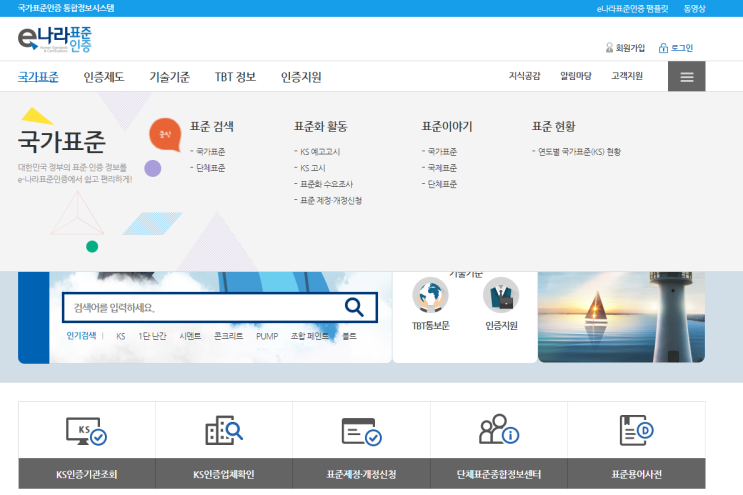Click the 표준화 활동 column heading

(321, 126)
